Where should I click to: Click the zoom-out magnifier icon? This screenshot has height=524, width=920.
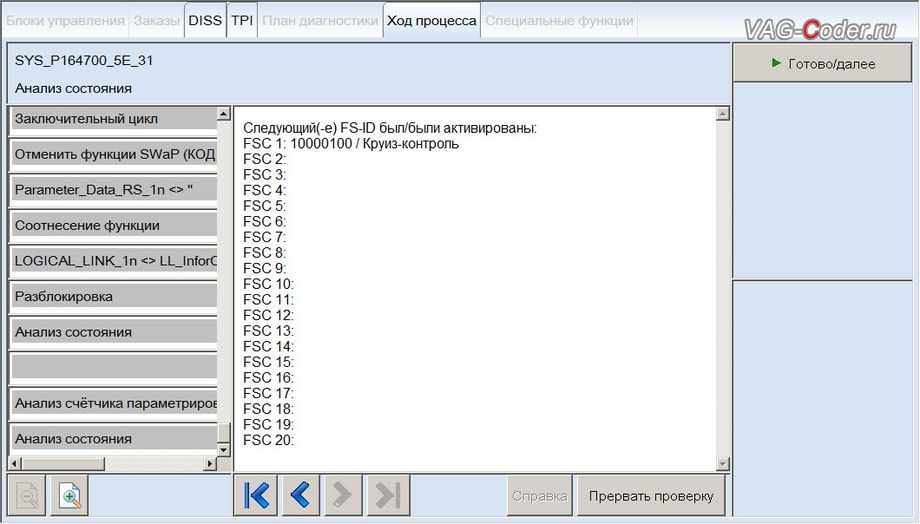point(26,496)
